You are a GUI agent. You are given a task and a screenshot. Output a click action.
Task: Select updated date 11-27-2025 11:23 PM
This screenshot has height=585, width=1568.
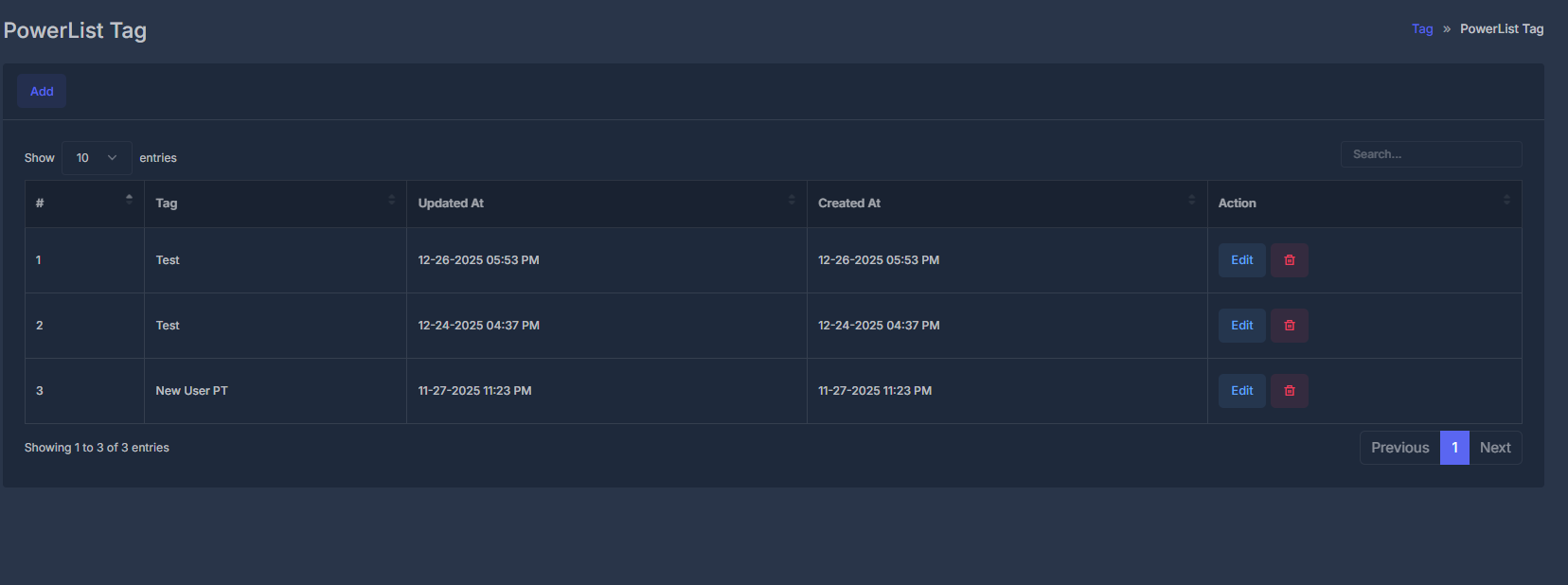point(475,391)
